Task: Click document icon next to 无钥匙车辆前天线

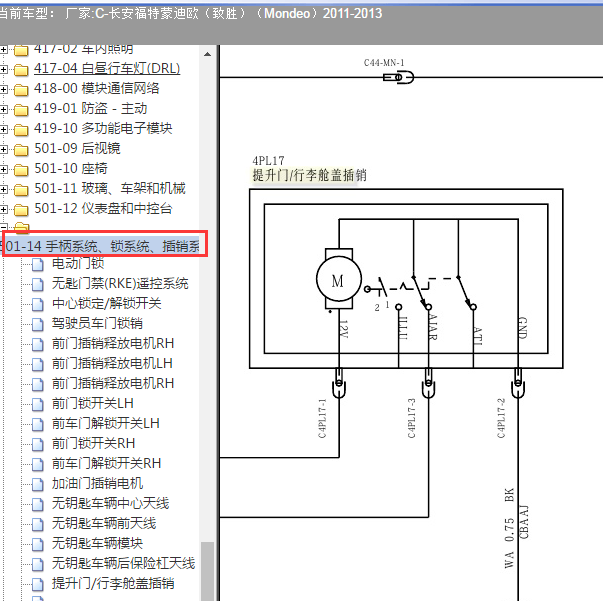Action: (38, 524)
